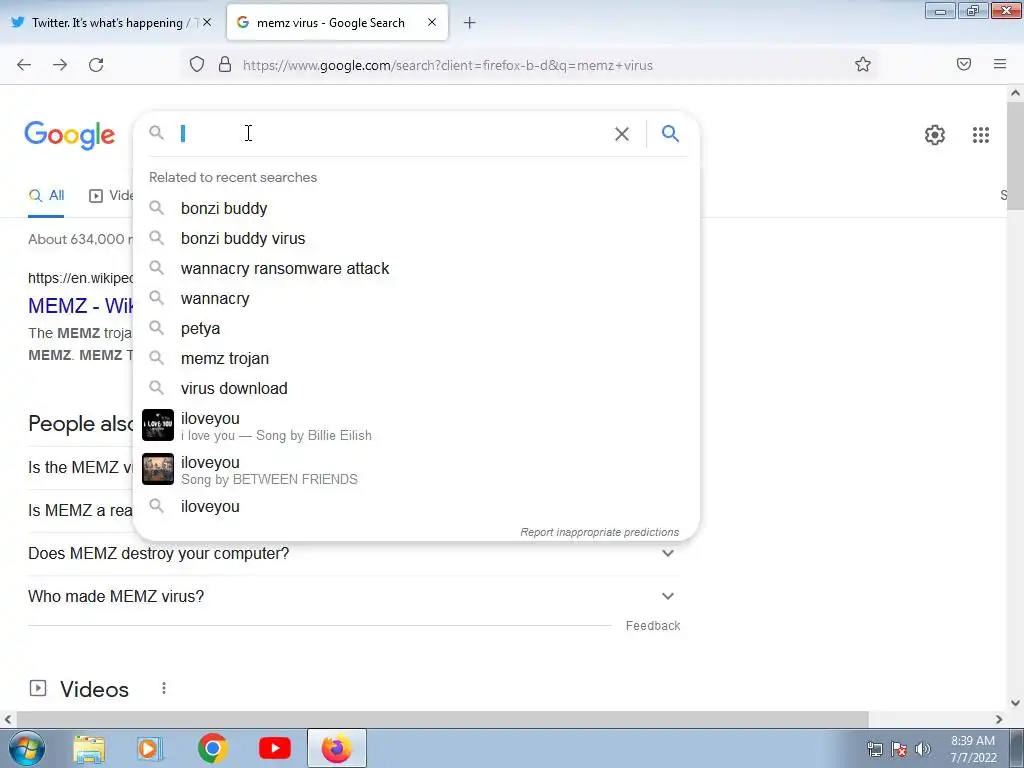Choose the 'bonzi buddy virus' suggestion
The height and width of the screenshot is (768, 1024).
tap(417, 238)
